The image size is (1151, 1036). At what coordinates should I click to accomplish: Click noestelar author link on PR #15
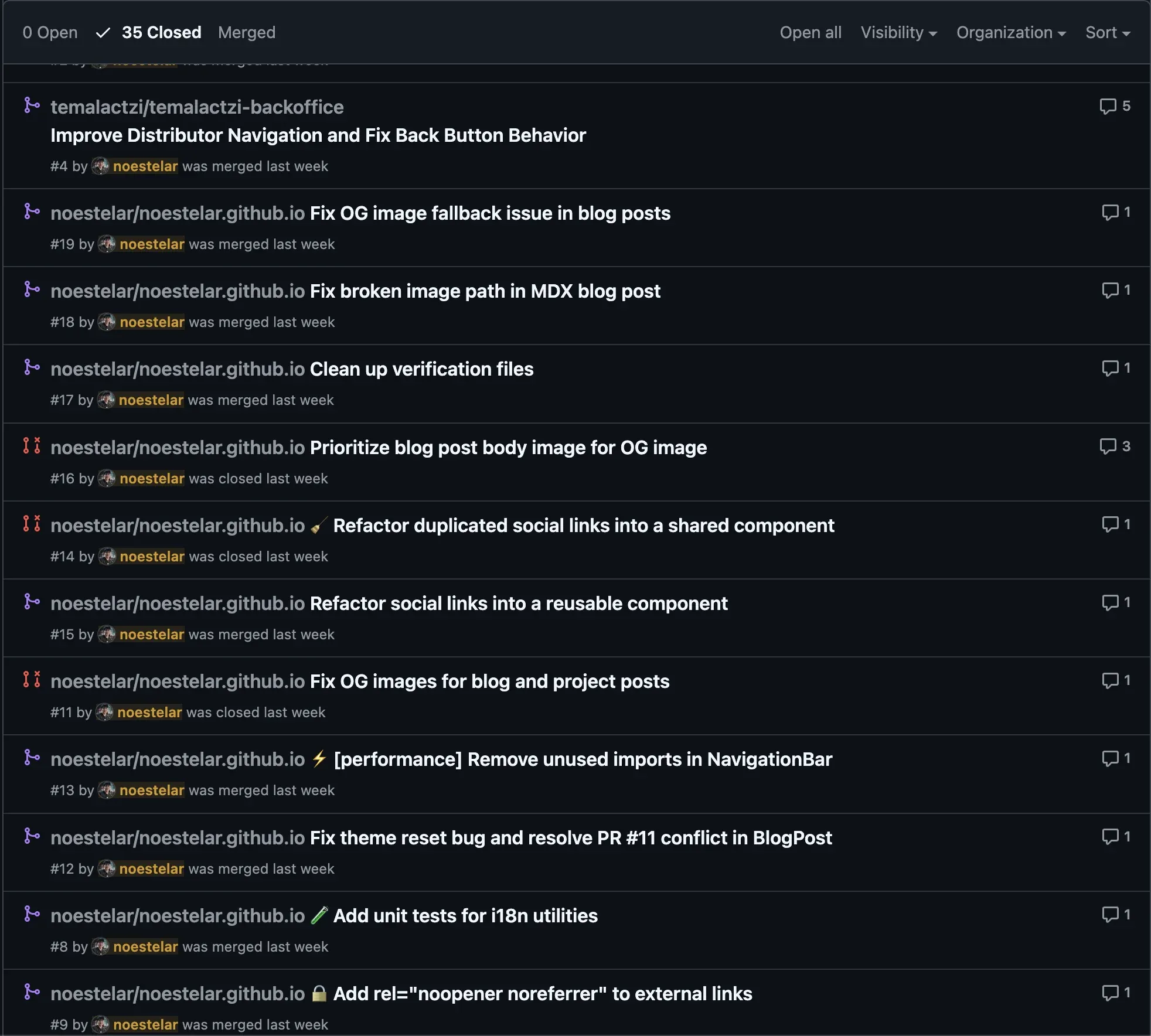[x=151, y=634]
